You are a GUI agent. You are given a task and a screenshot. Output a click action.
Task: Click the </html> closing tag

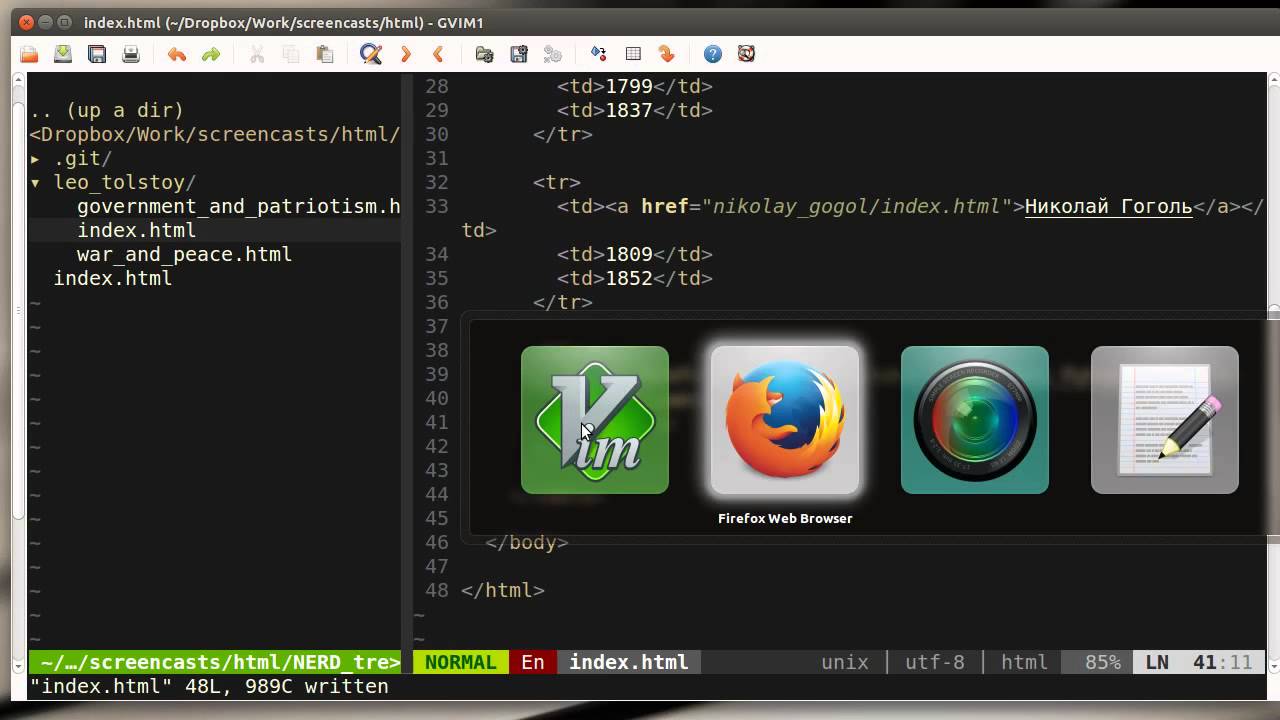pos(503,591)
